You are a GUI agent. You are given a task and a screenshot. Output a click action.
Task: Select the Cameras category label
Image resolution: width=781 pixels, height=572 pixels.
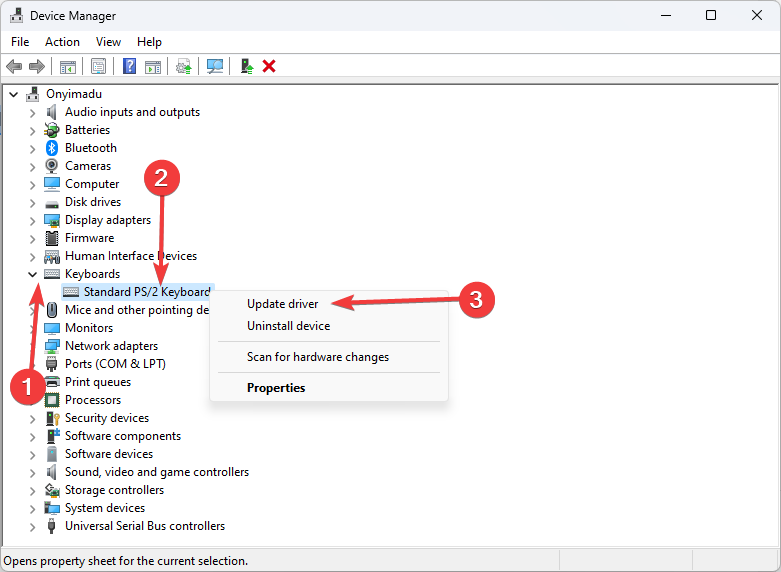(88, 166)
